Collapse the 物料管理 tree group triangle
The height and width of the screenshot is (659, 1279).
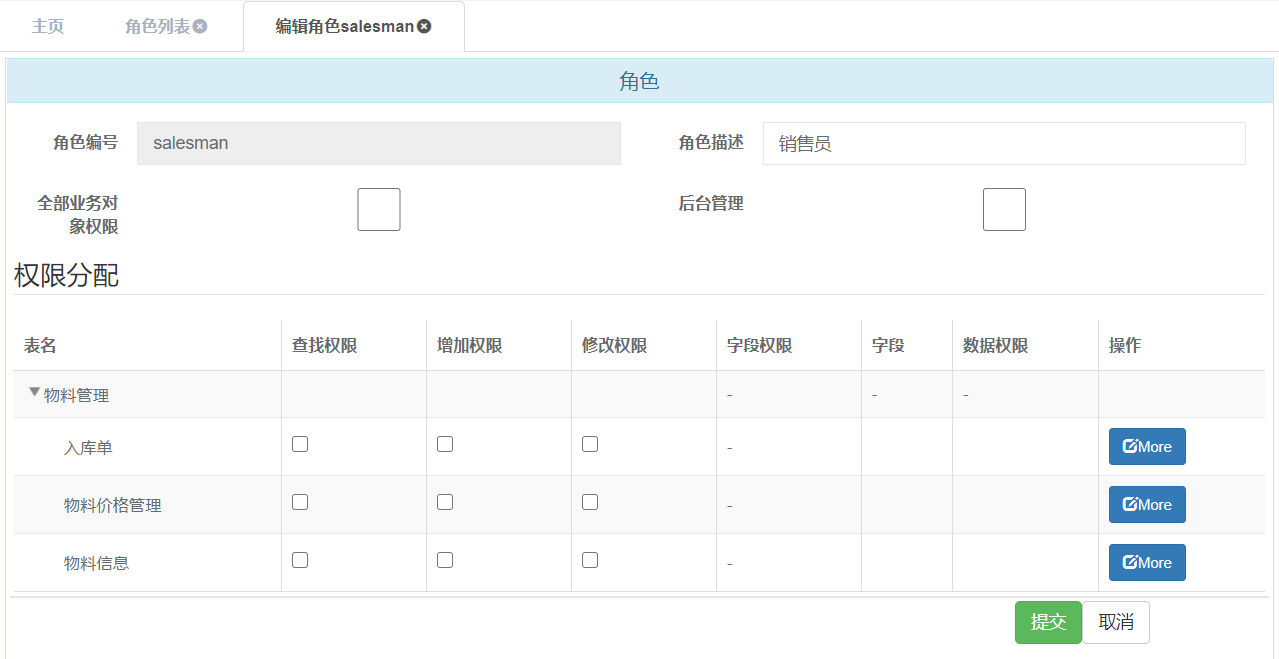point(34,393)
